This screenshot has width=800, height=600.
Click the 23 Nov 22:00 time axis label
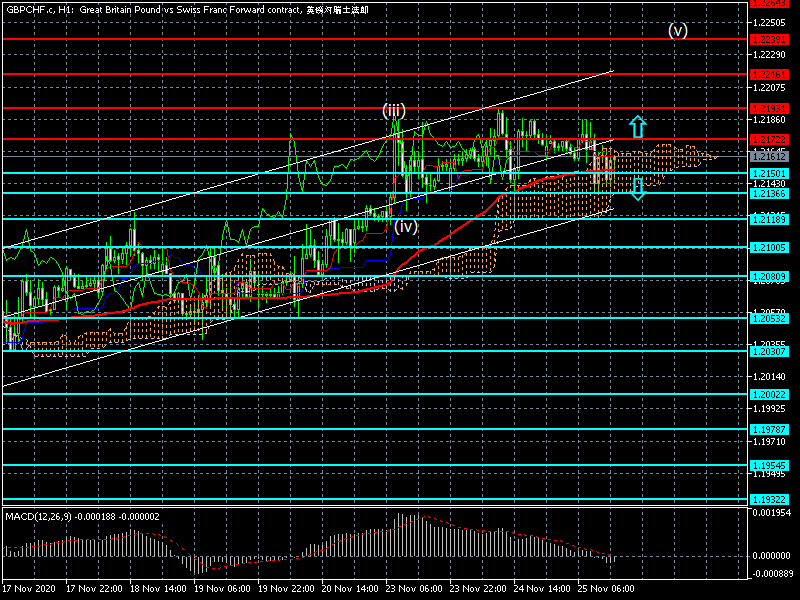click(478, 588)
